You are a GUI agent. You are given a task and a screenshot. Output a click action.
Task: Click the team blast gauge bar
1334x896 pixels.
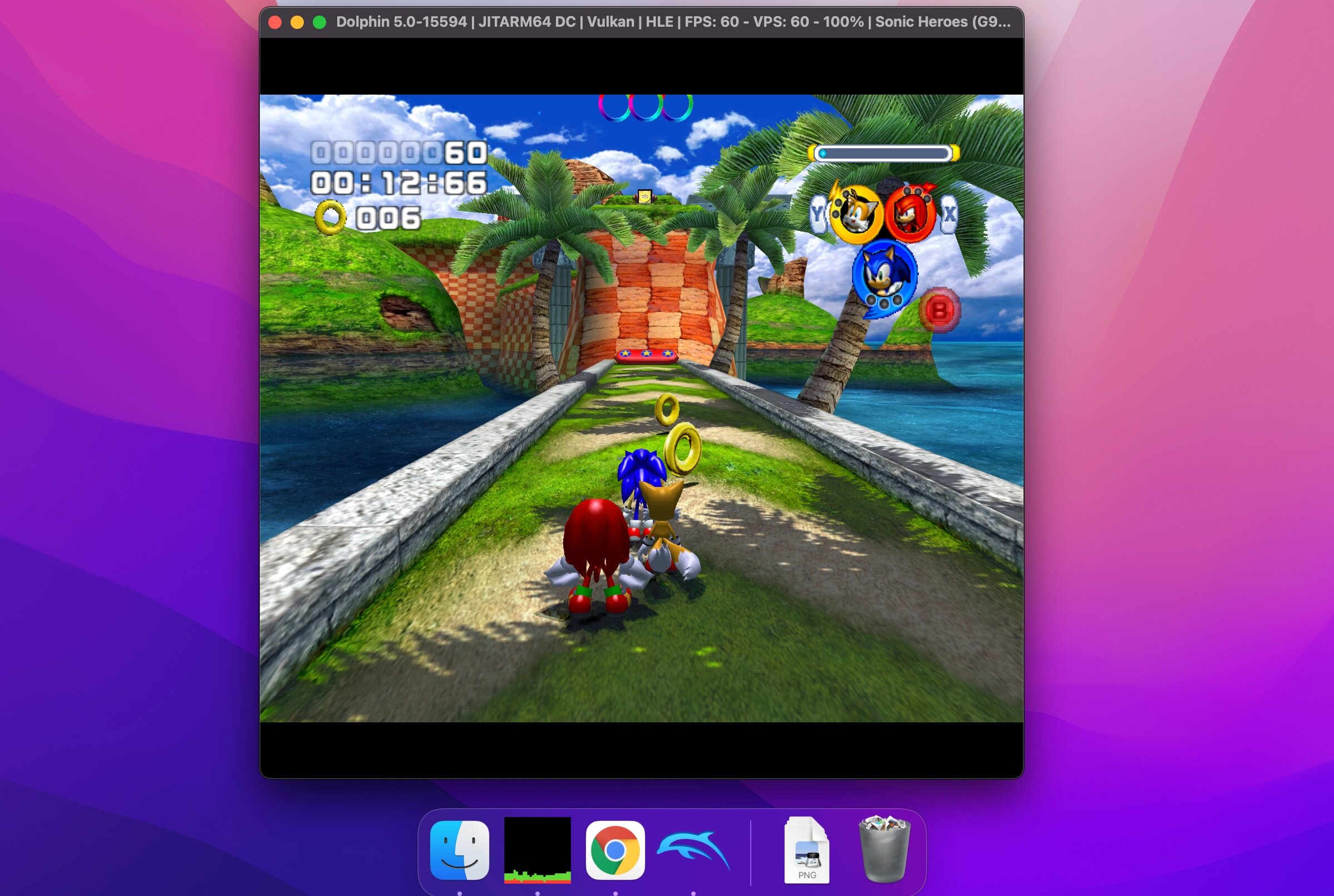(x=884, y=153)
